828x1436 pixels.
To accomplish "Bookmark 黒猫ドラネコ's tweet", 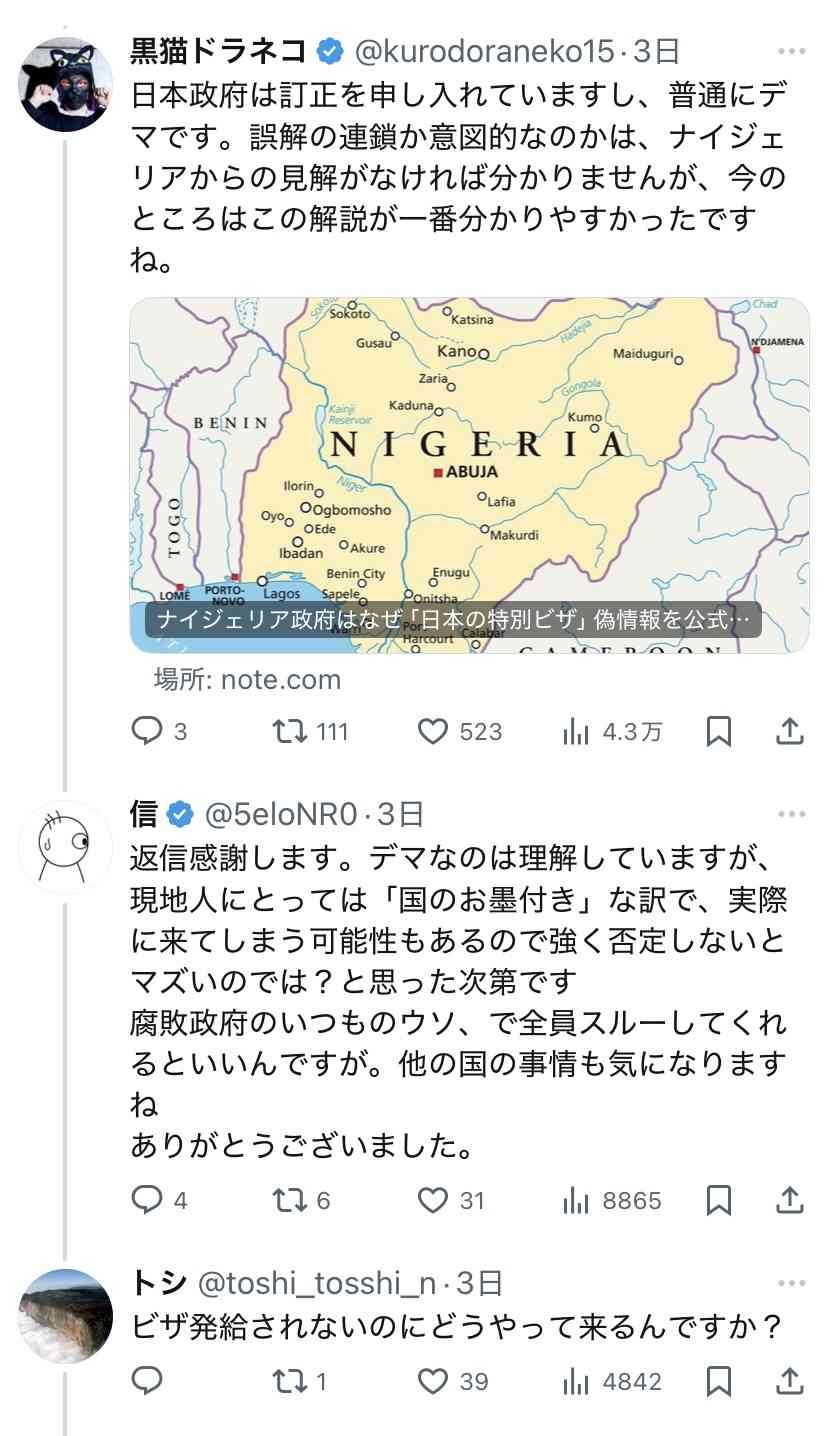I will (718, 732).
